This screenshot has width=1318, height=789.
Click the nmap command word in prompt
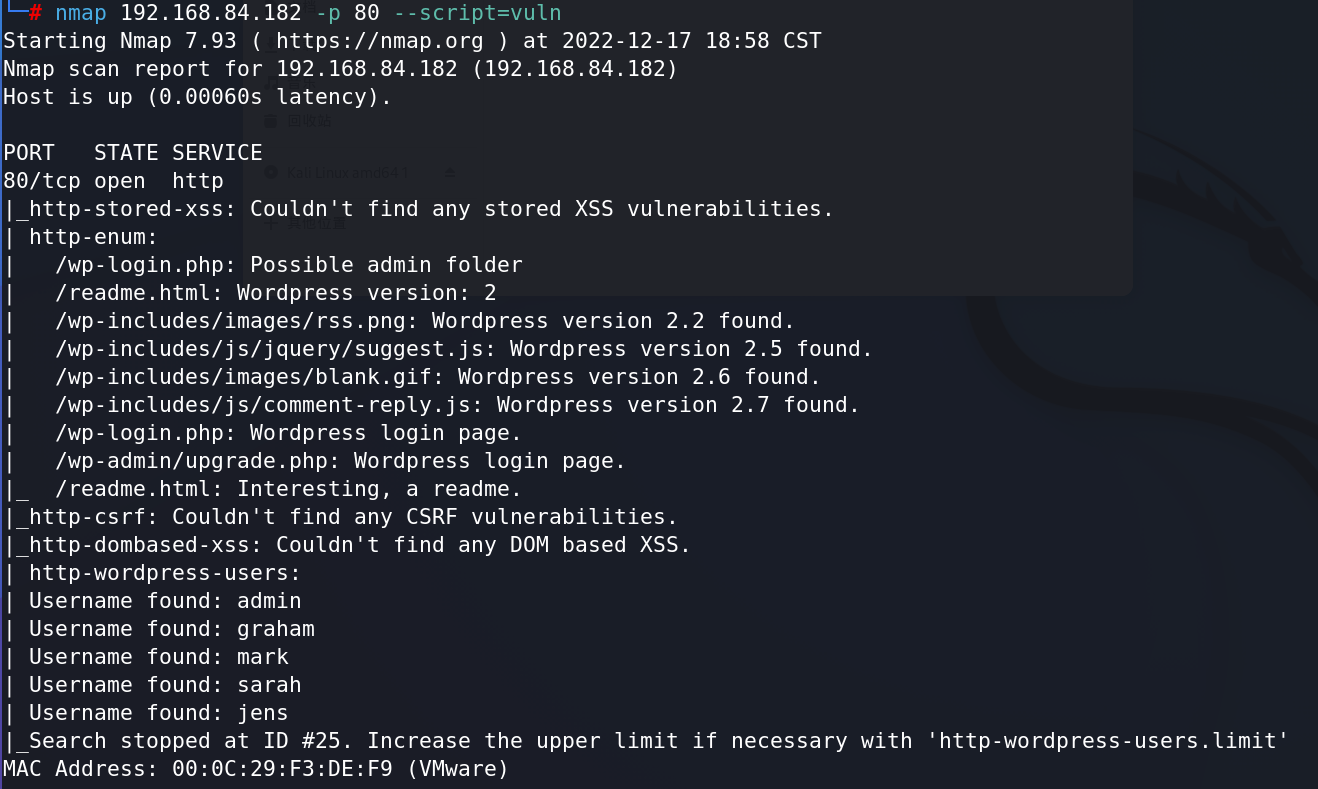[81, 13]
